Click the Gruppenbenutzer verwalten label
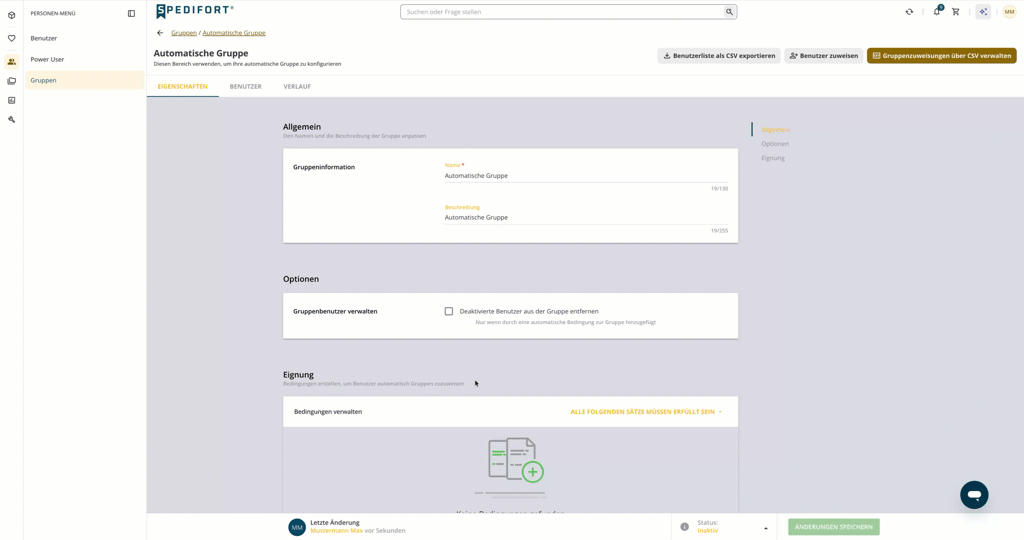 pyautogui.click(x=335, y=311)
